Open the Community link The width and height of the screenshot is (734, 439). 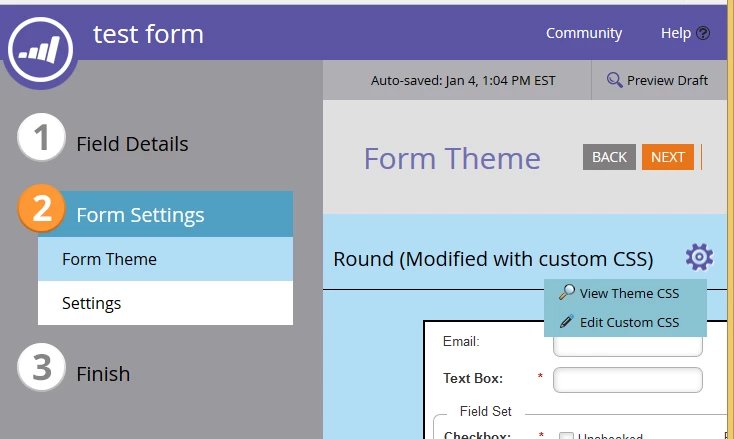[584, 33]
